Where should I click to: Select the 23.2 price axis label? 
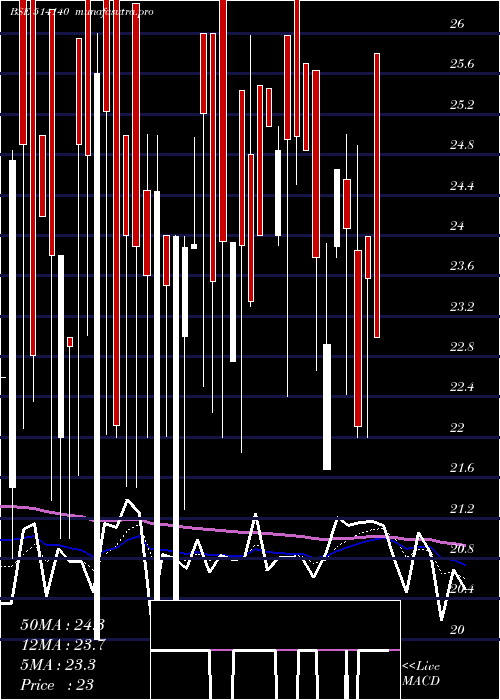tap(462, 306)
